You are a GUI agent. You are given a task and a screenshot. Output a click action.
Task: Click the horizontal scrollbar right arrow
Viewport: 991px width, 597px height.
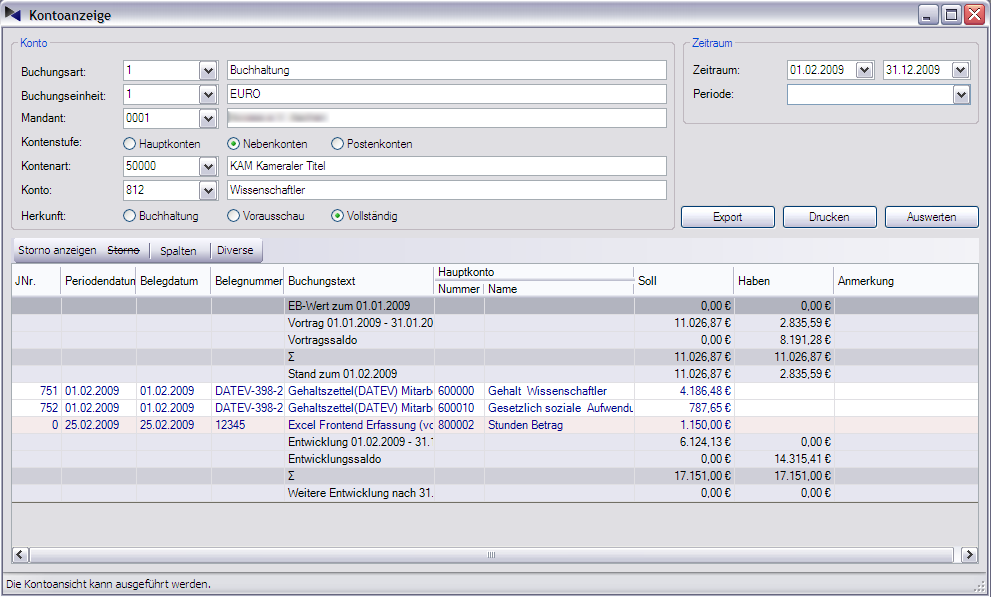tap(968, 555)
